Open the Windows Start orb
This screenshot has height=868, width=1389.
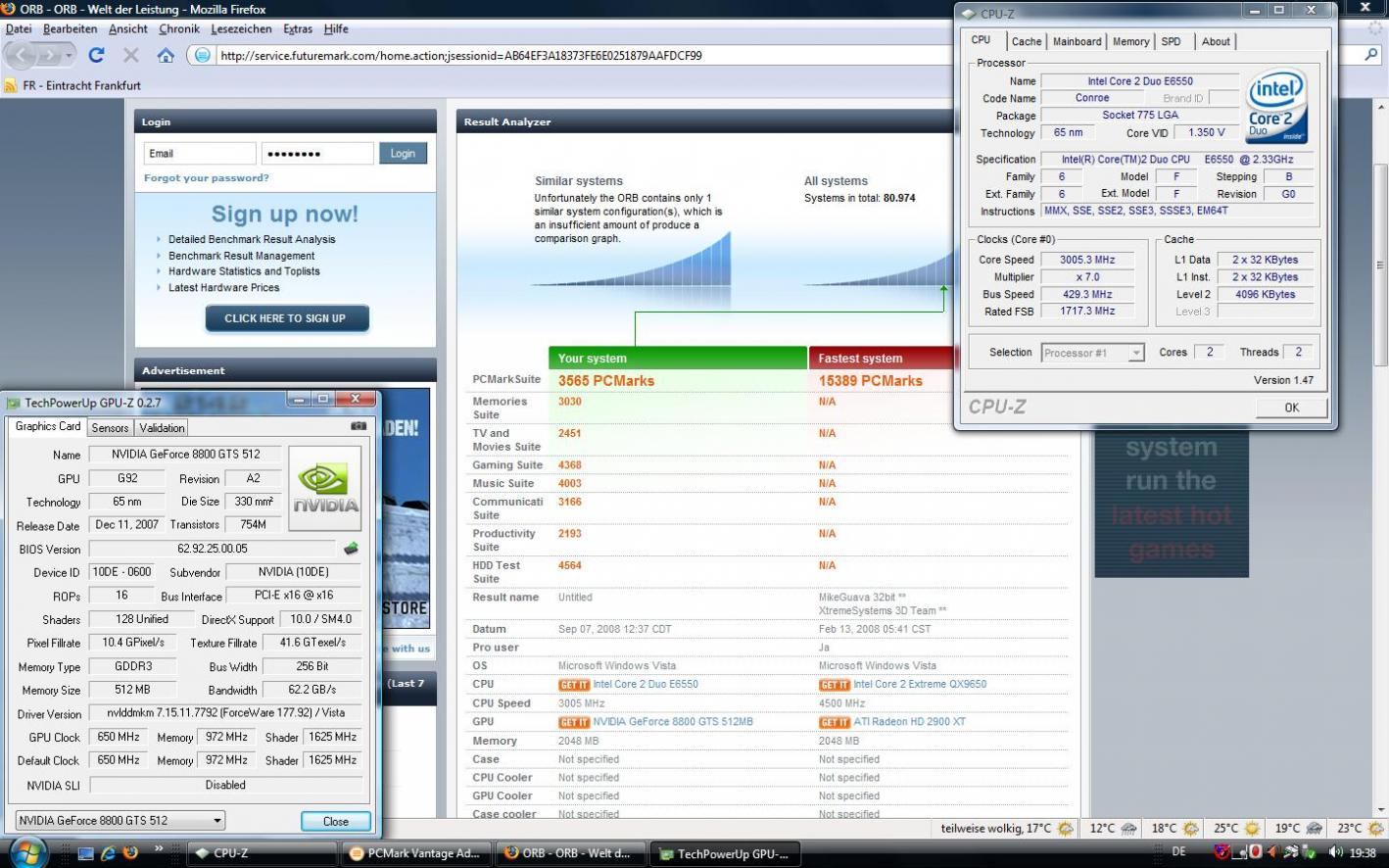click(26, 853)
